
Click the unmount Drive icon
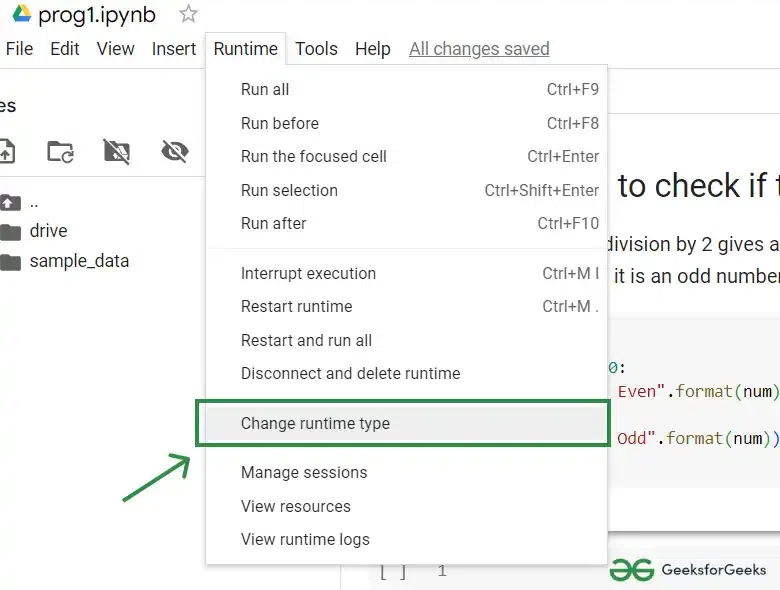coord(117,151)
